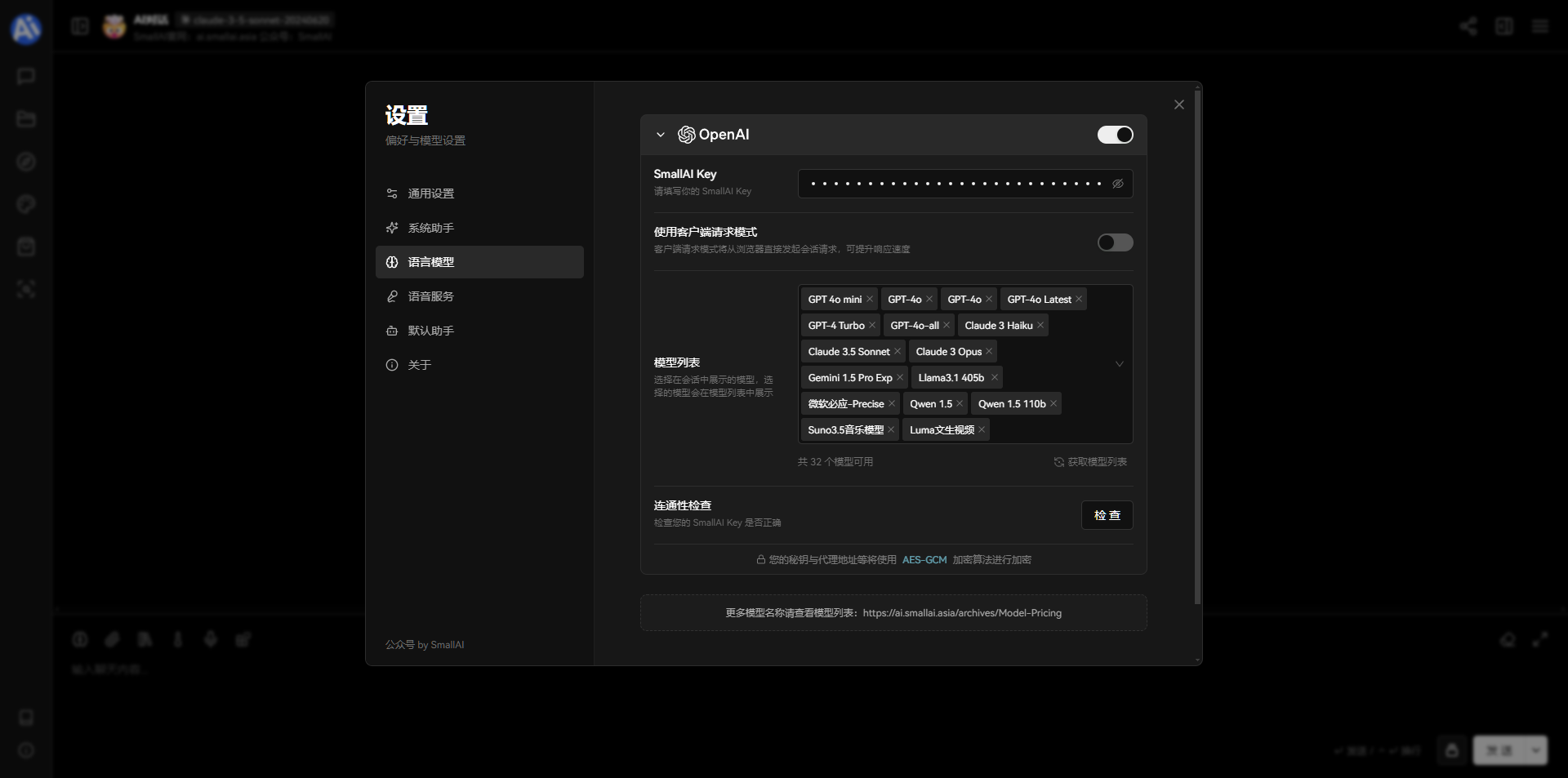
Task: Open the Model-Pricing URL link
Action: tap(962, 613)
